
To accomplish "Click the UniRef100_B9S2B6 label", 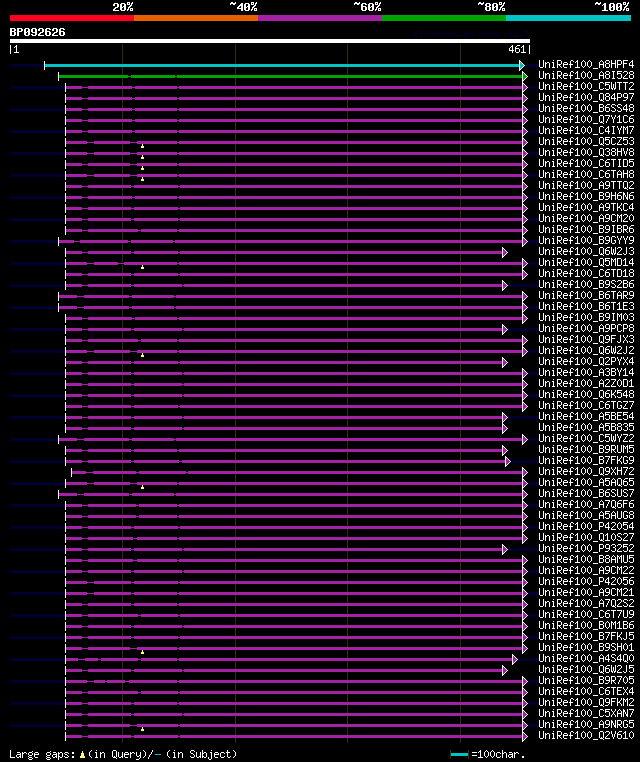I will (586, 284).
